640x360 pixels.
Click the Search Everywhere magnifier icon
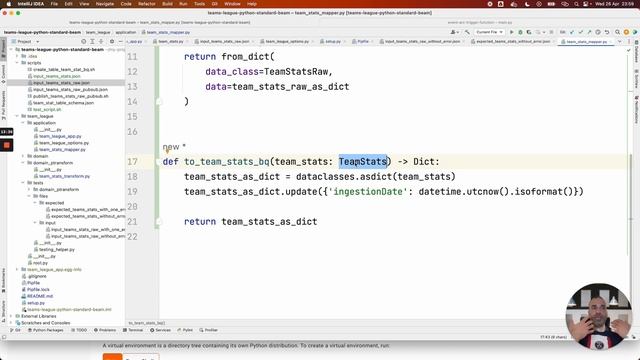(618, 32)
